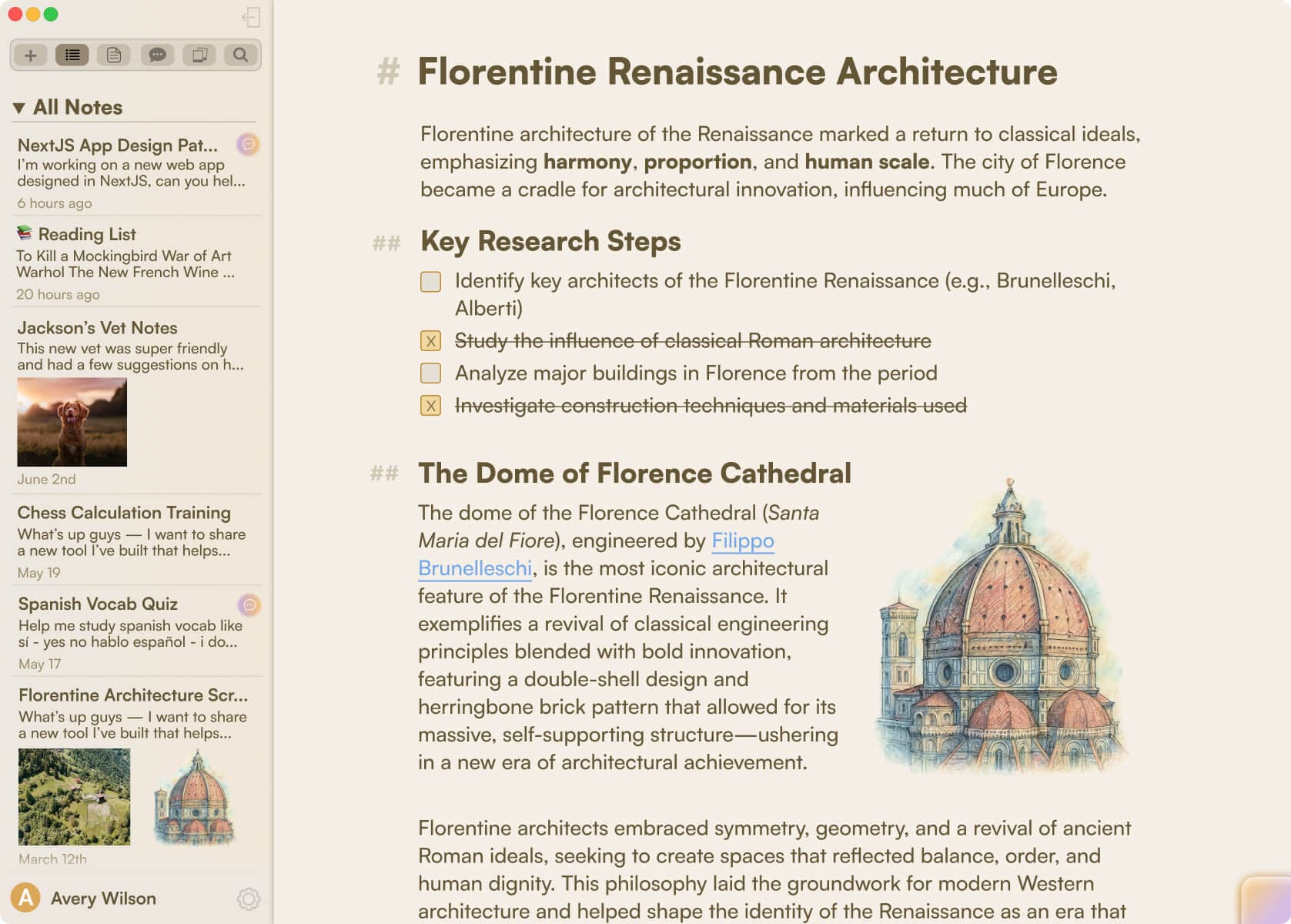The width and height of the screenshot is (1291, 924).
Task: Open the NextJS App Design Pat... note
Action: coord(136,172)
